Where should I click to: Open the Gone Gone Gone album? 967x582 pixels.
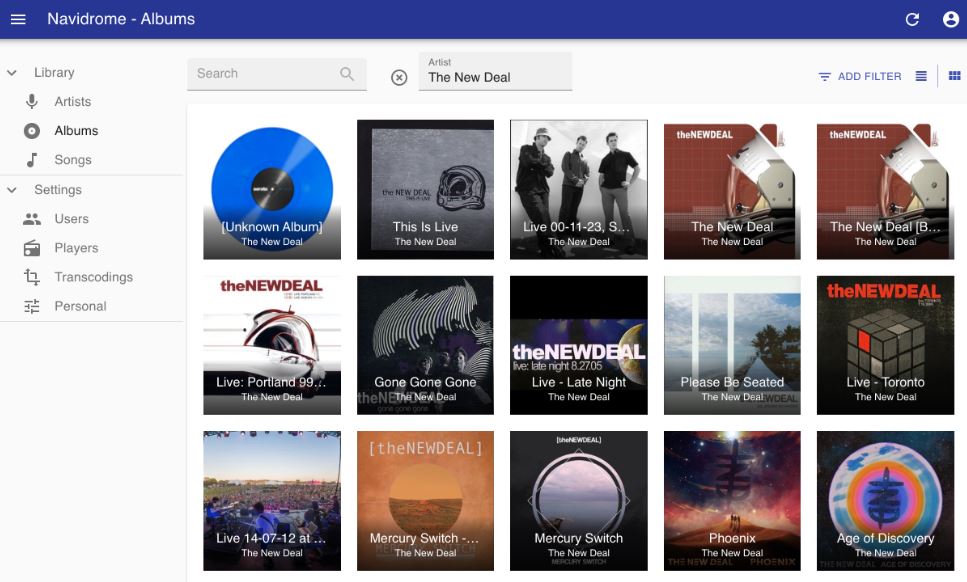(x=426, y=345)
